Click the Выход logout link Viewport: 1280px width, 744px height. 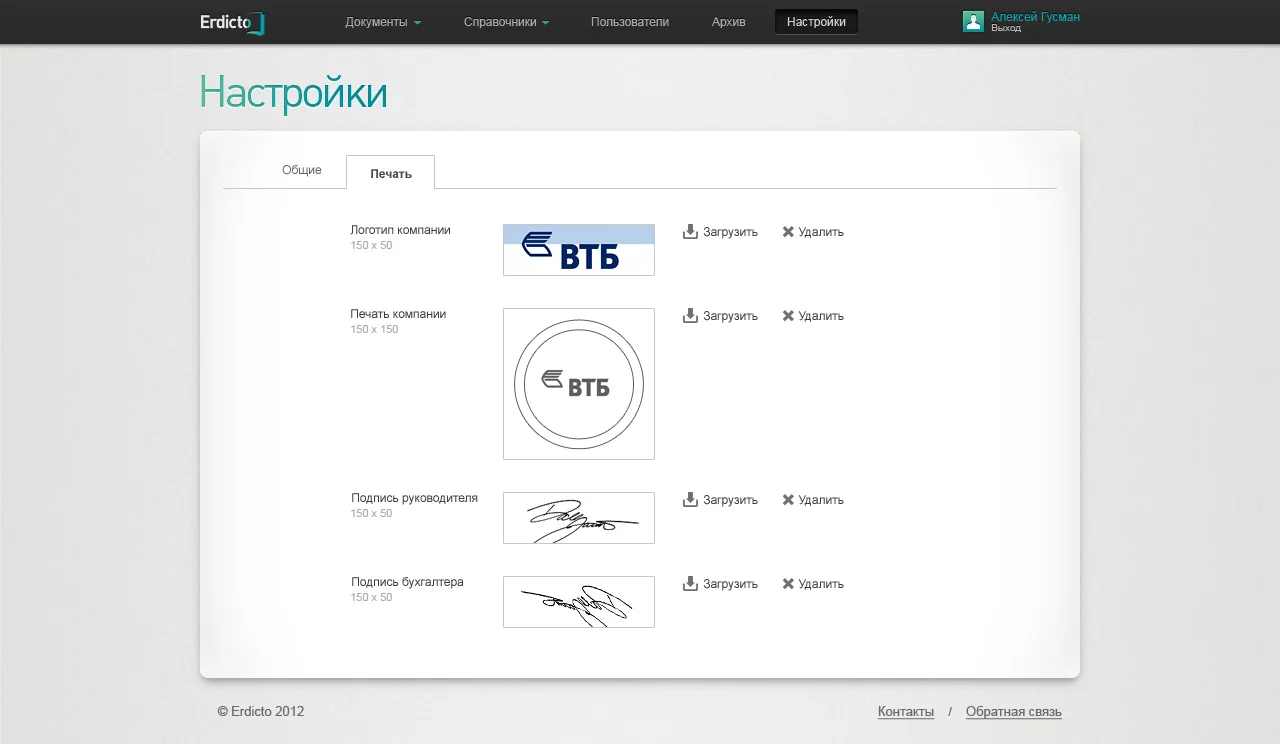point(1006,29)
